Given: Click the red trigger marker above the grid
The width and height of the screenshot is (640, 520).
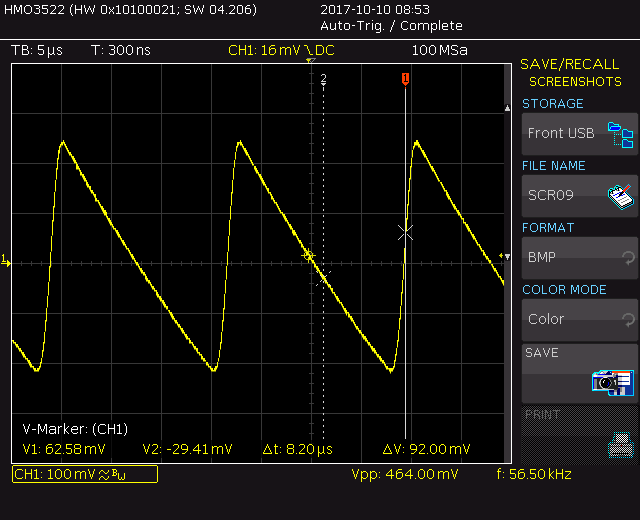Looking at the screenshot, I should (x=405, y=79).
